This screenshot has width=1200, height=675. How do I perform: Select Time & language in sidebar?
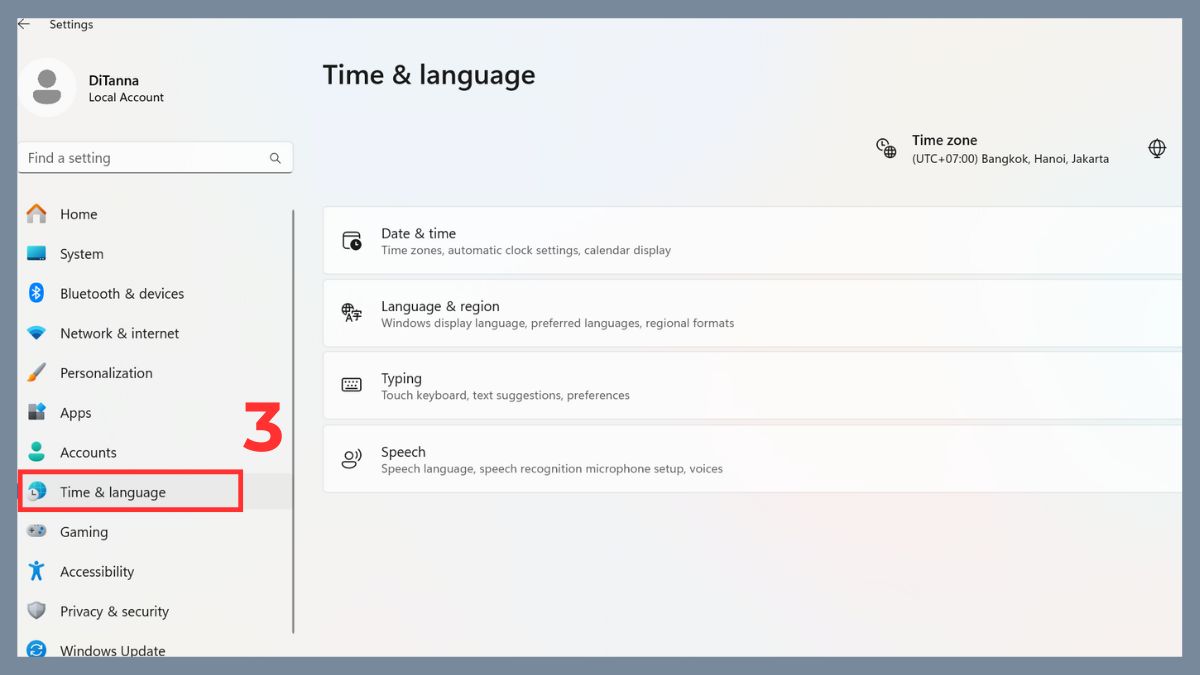(x=155, y=492)
